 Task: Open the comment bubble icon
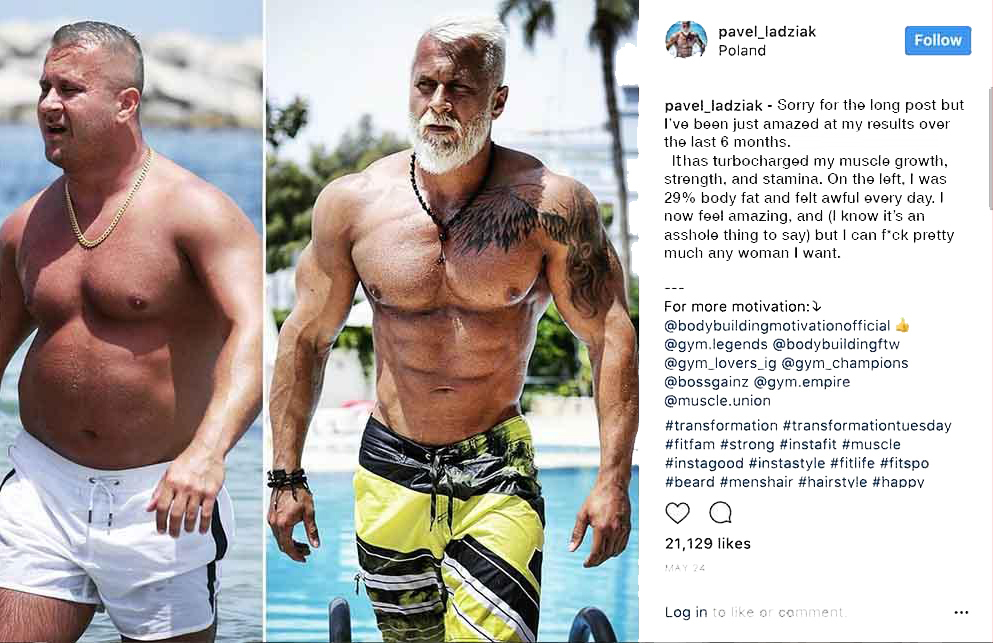pos(721,512)
